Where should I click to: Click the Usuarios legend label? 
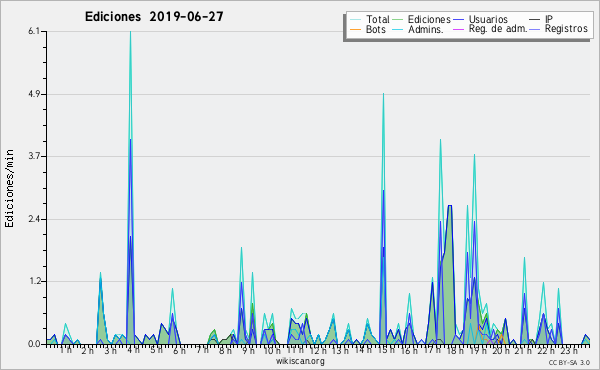pyautogui.click(x=488, y=19)
